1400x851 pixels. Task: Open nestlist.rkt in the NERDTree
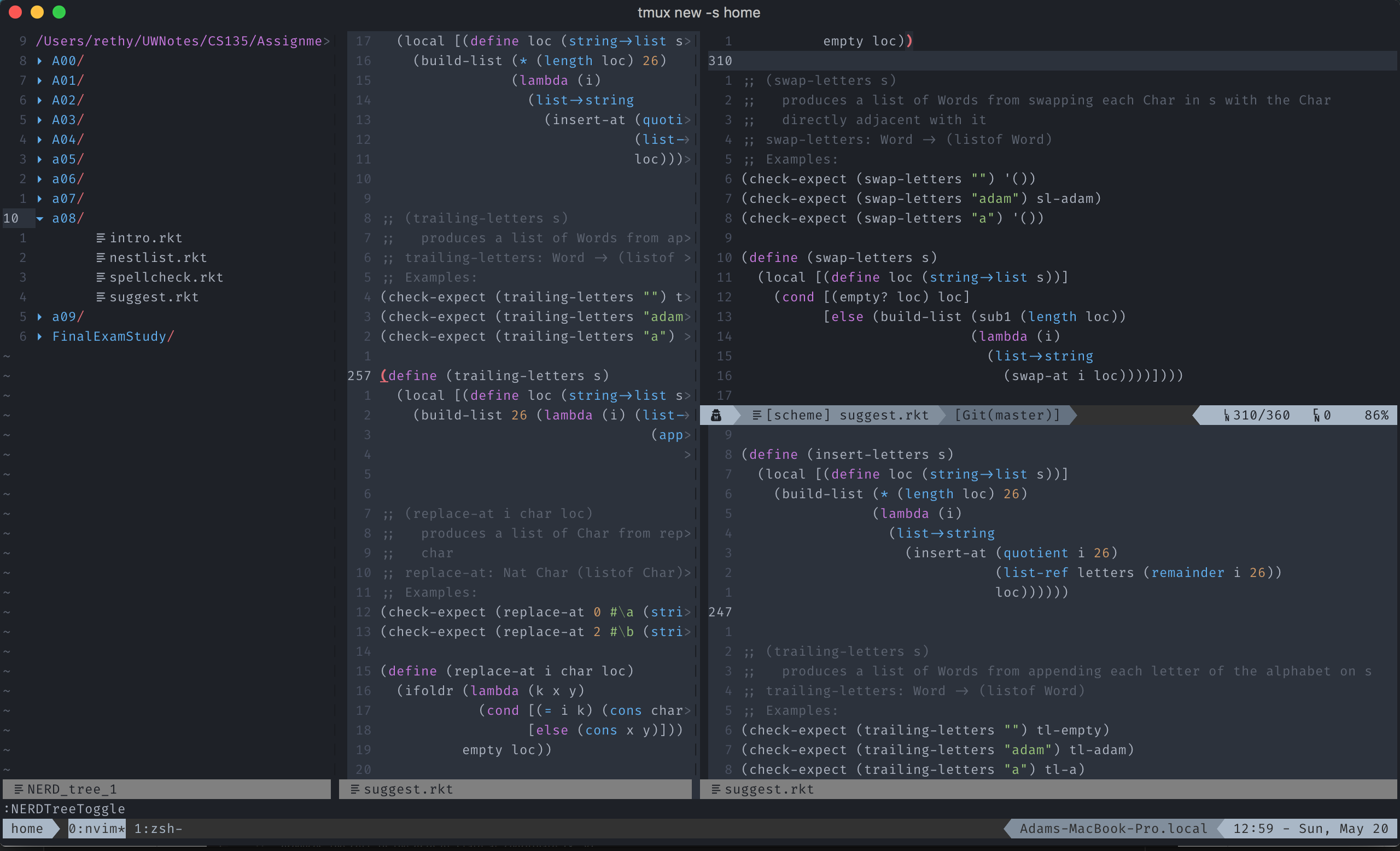[x=158, y=258]
